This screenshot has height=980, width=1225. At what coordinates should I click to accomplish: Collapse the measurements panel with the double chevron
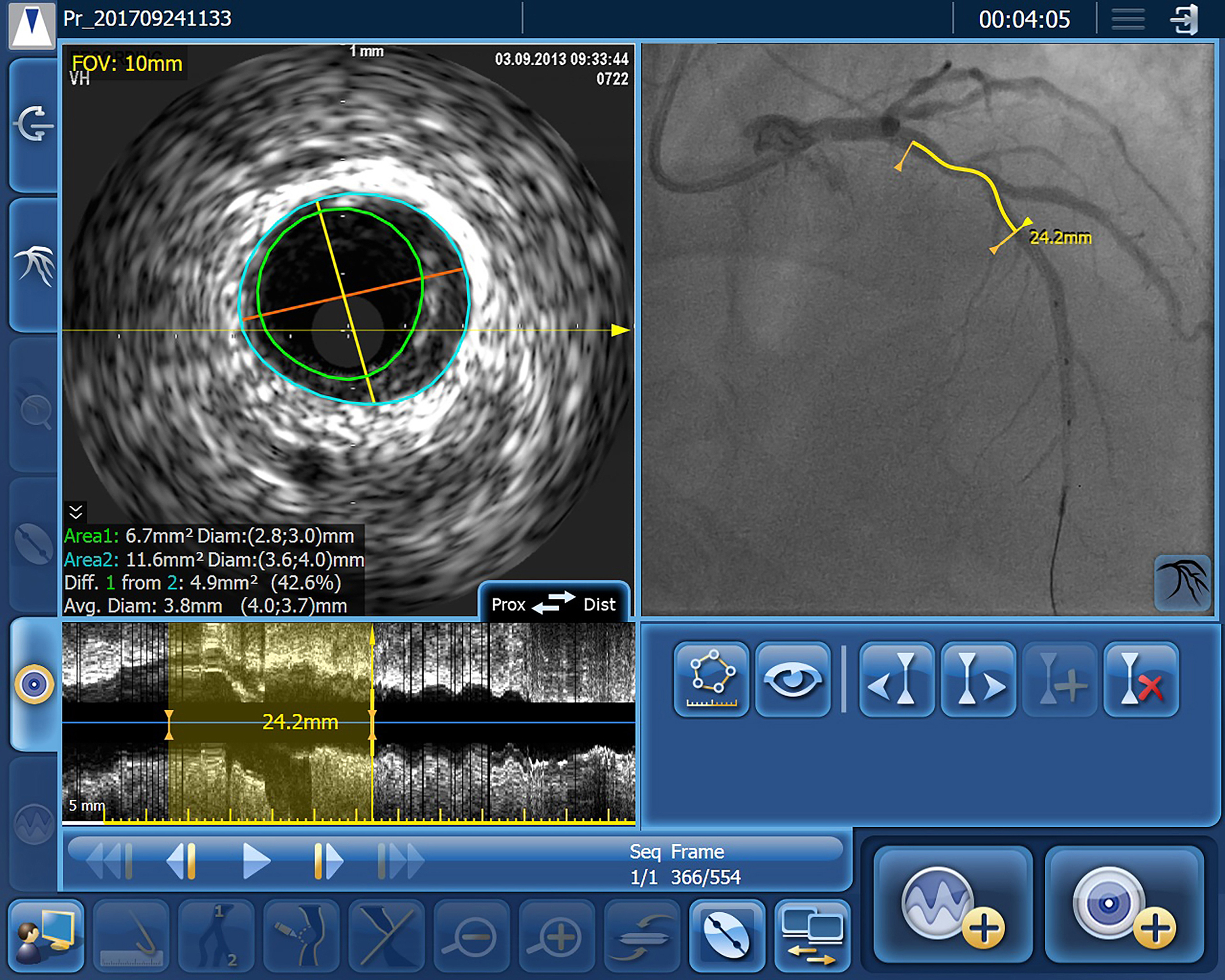click(x=75, y=512)
